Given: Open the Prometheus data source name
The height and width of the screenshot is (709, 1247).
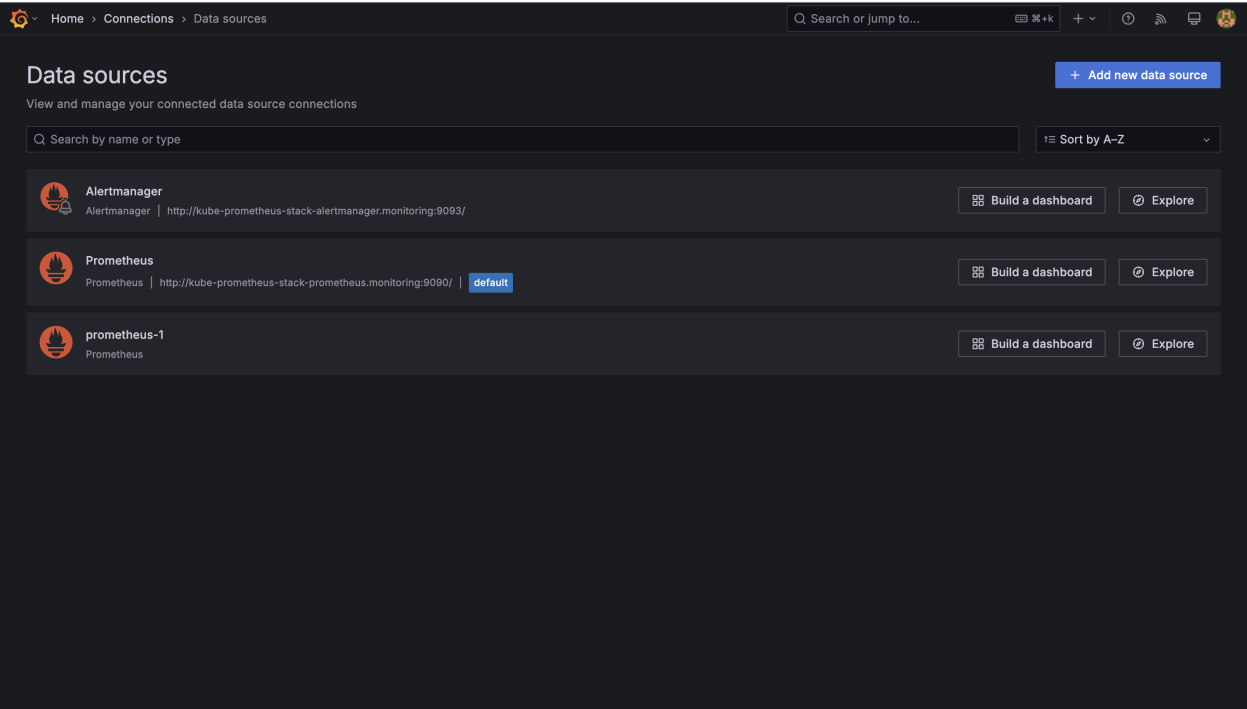Looking at the screenshot, I should [x=120, y=261].
